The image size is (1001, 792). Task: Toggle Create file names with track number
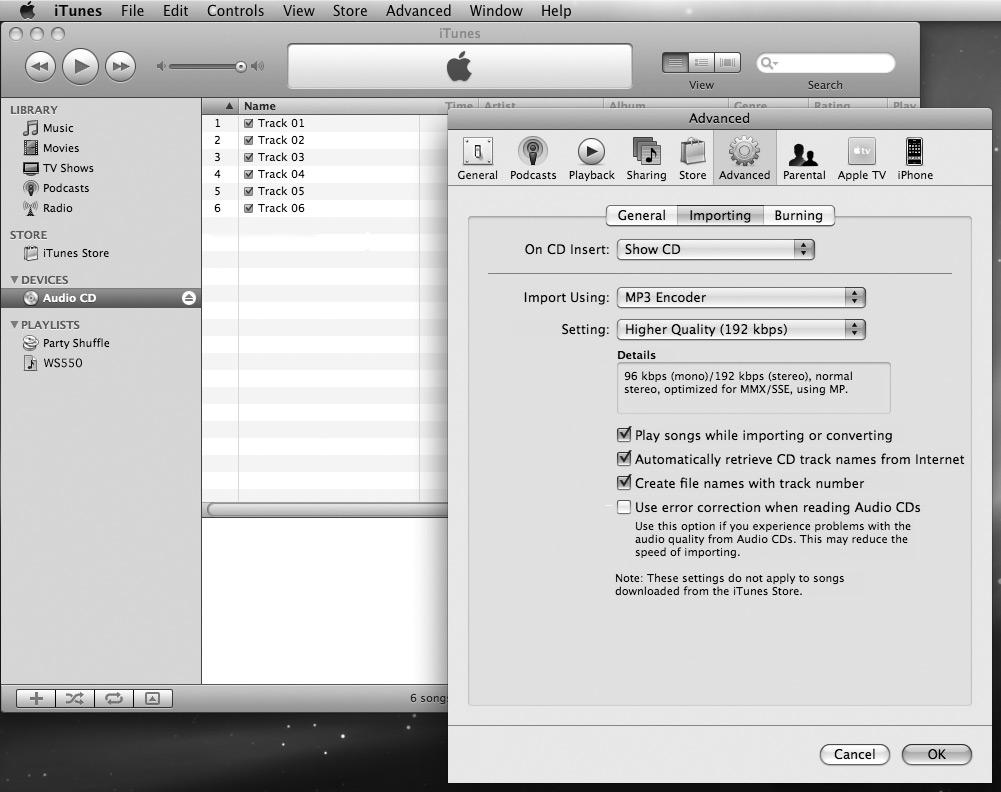tap(624, 482)
